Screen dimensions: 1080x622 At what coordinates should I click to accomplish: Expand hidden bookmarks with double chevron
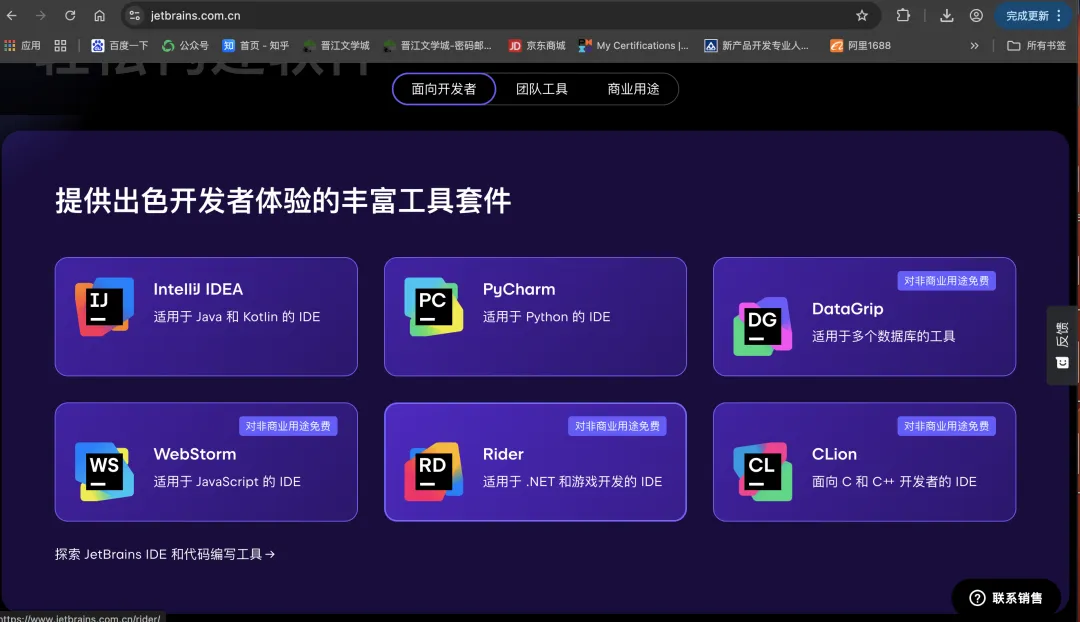(974, 45)
